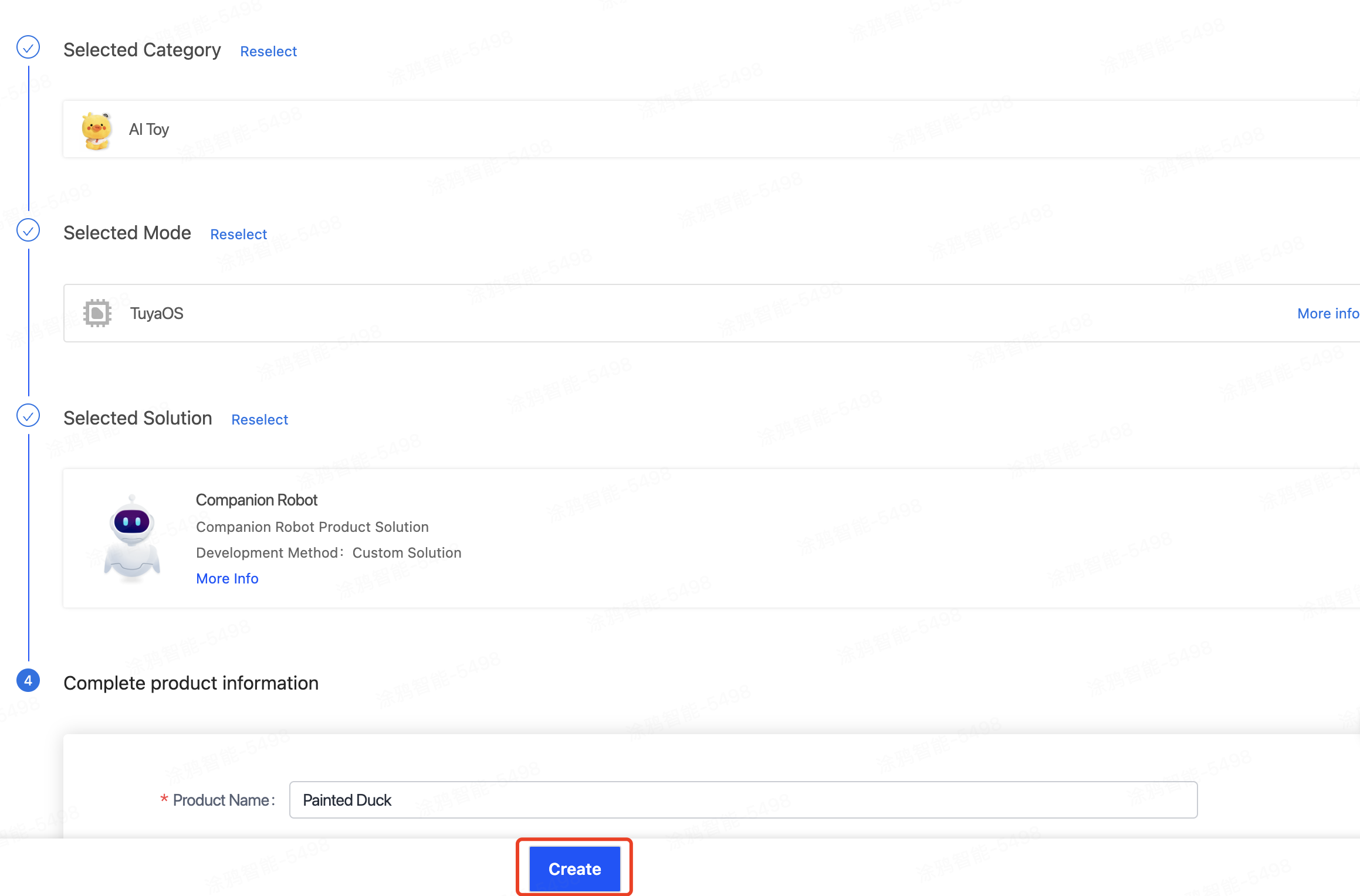Viewport: 1360px width, 896px height.
Task: Reselect the product category
Action: (x=268, y=52)
